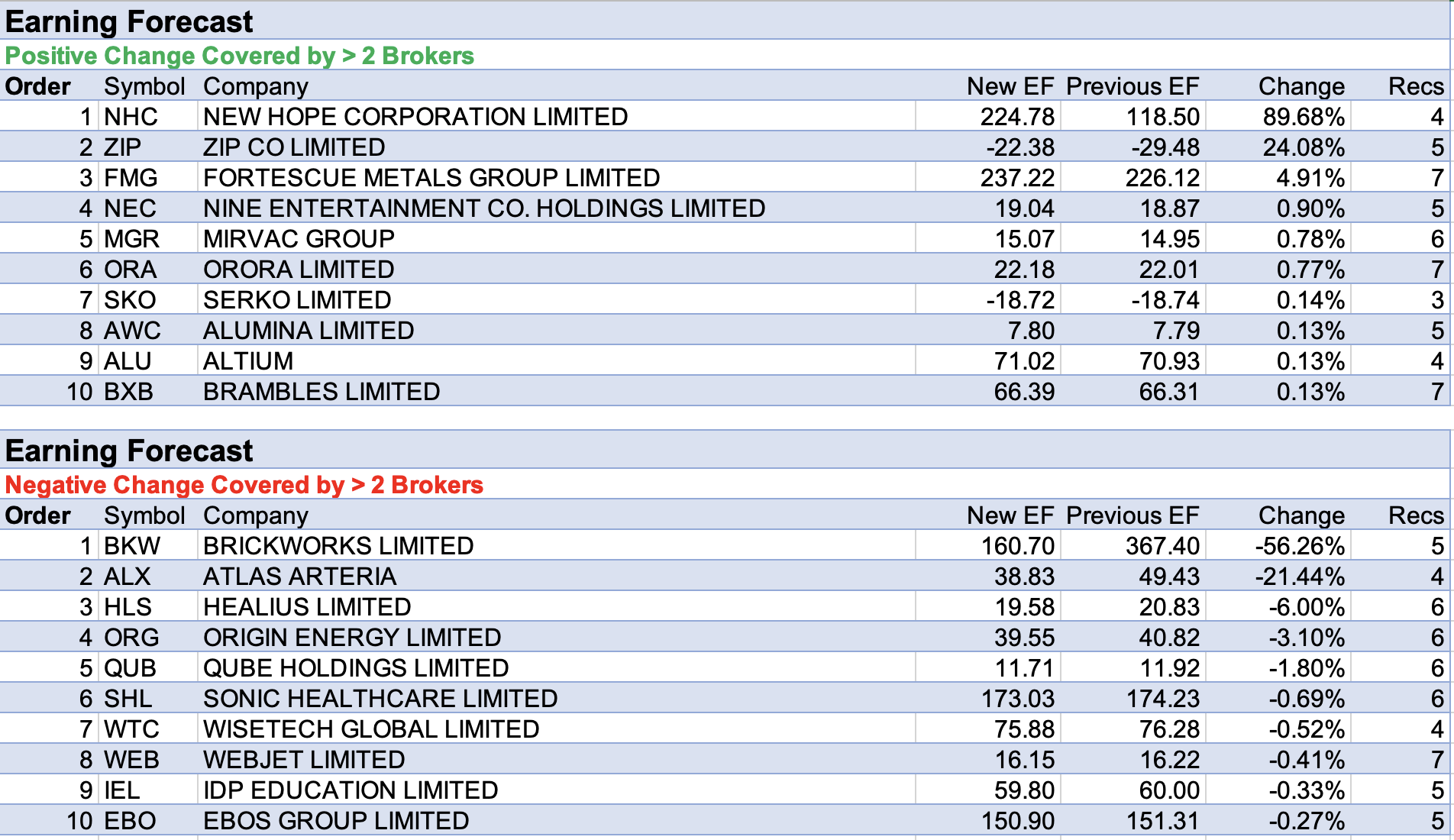Select the BRAMBLES LIMITED company cell
Viewport: 1454px width, 840px height.
321,392
